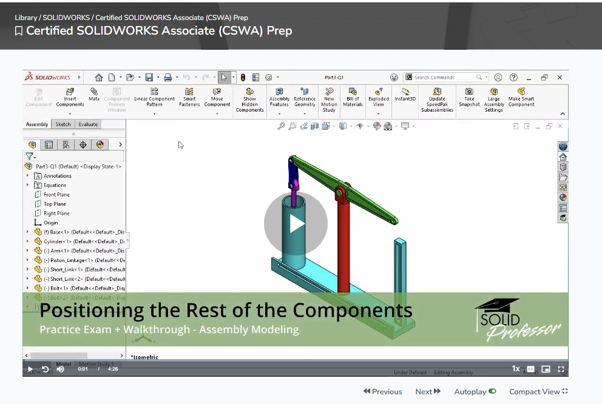Viewport: 602px width, 404px height.
Task: Open the PropertyManager tab
Action: point(49,144)
